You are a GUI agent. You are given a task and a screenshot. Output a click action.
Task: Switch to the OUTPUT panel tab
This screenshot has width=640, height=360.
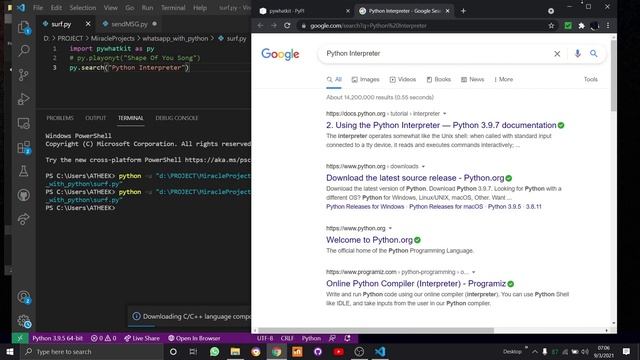[x=96, y=118]
